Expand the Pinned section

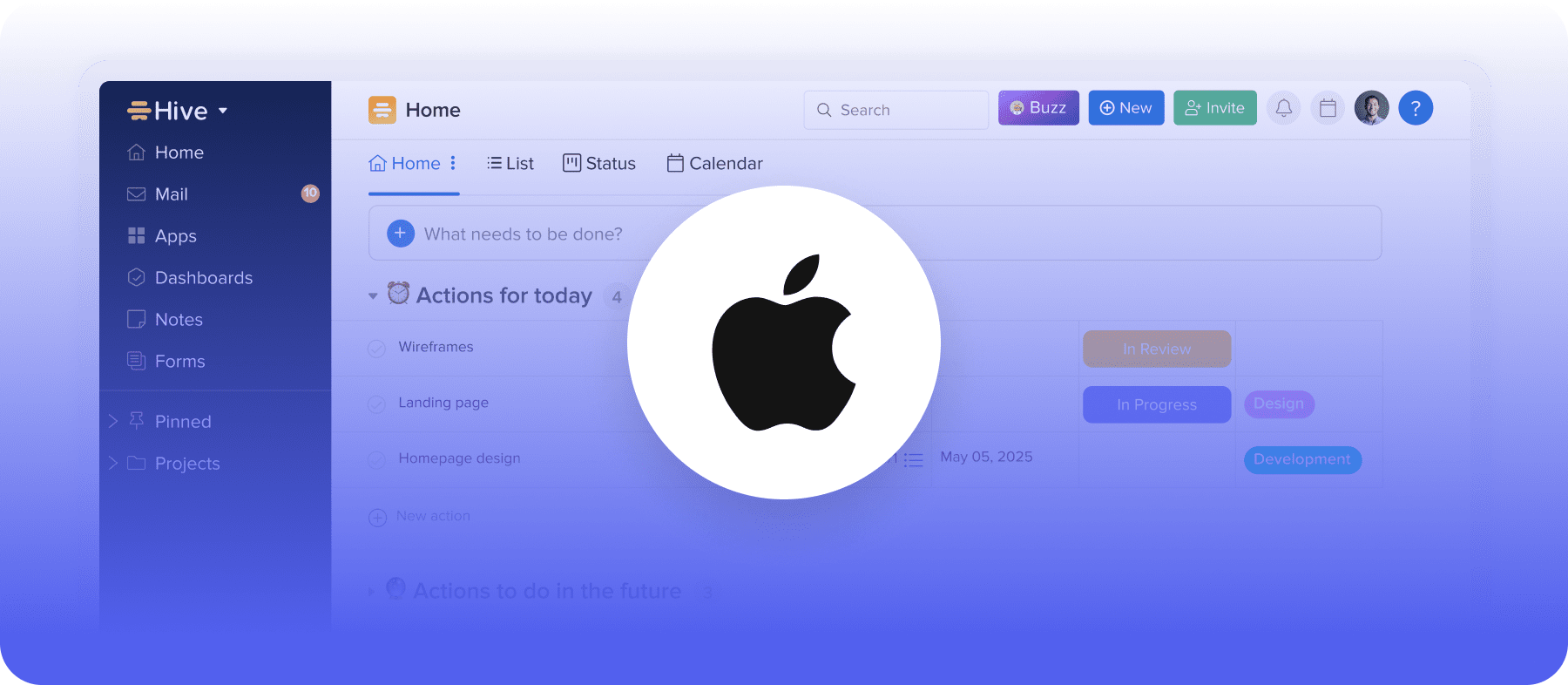113,422
